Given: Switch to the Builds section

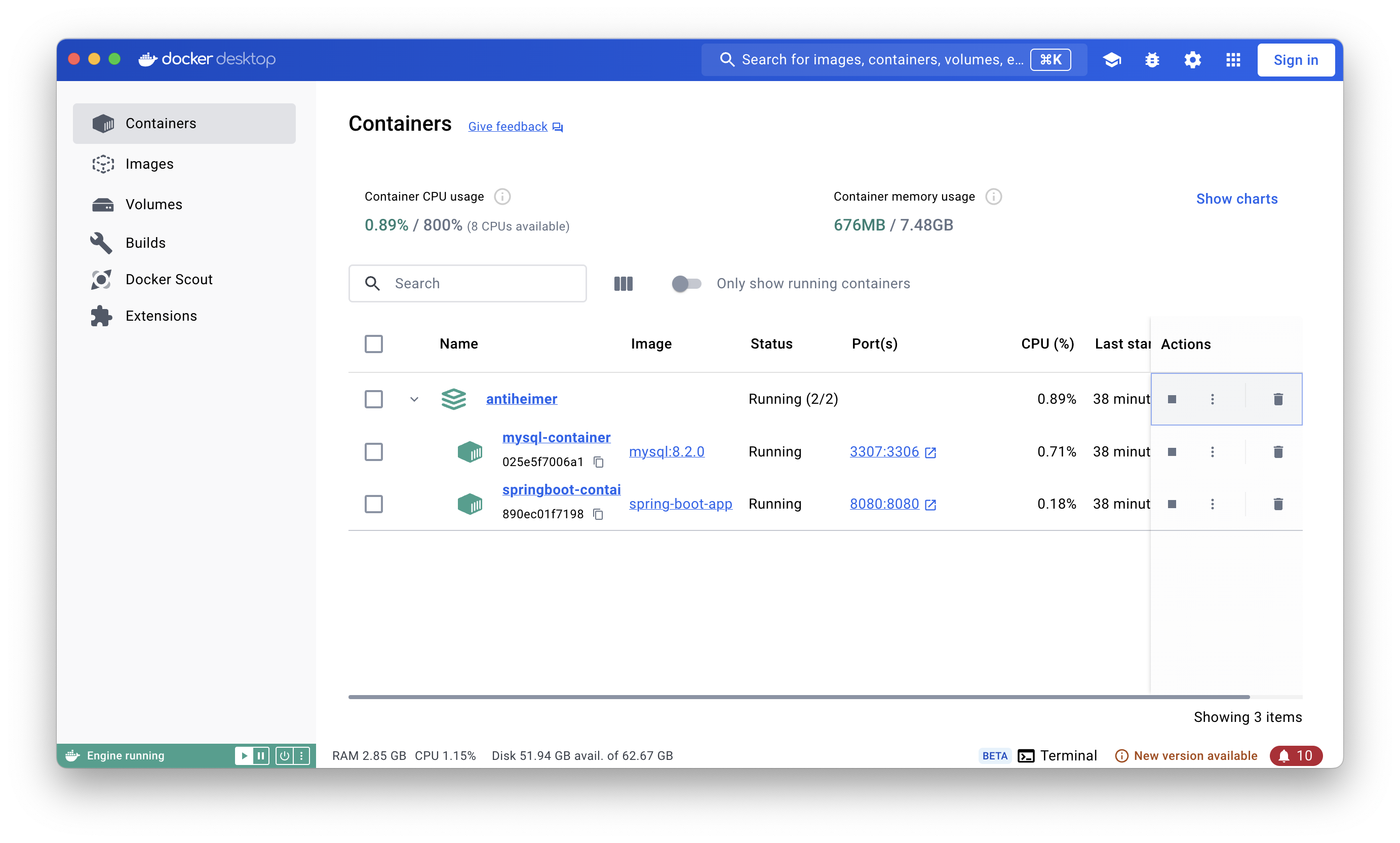Looking at the screenshot, I should point(145,243).
